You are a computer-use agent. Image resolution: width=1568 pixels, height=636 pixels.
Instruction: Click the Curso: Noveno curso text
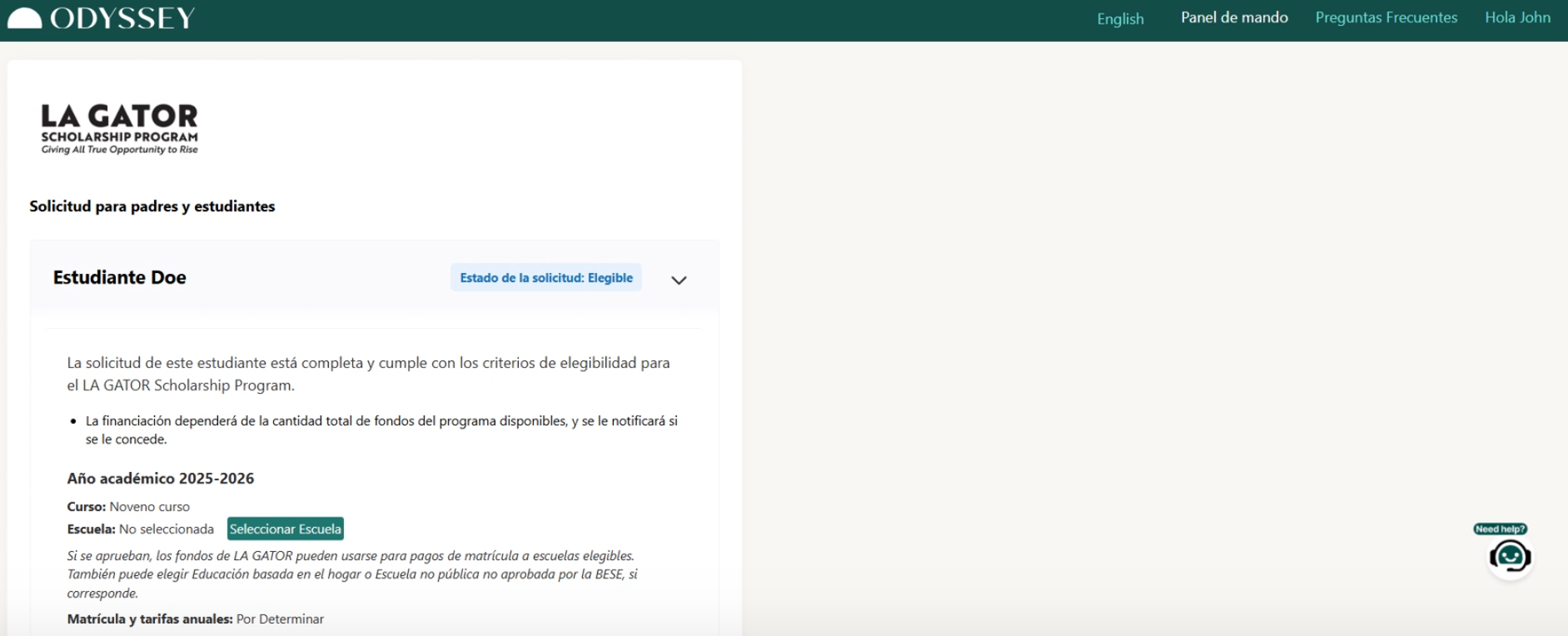click(x=128, y=506)
